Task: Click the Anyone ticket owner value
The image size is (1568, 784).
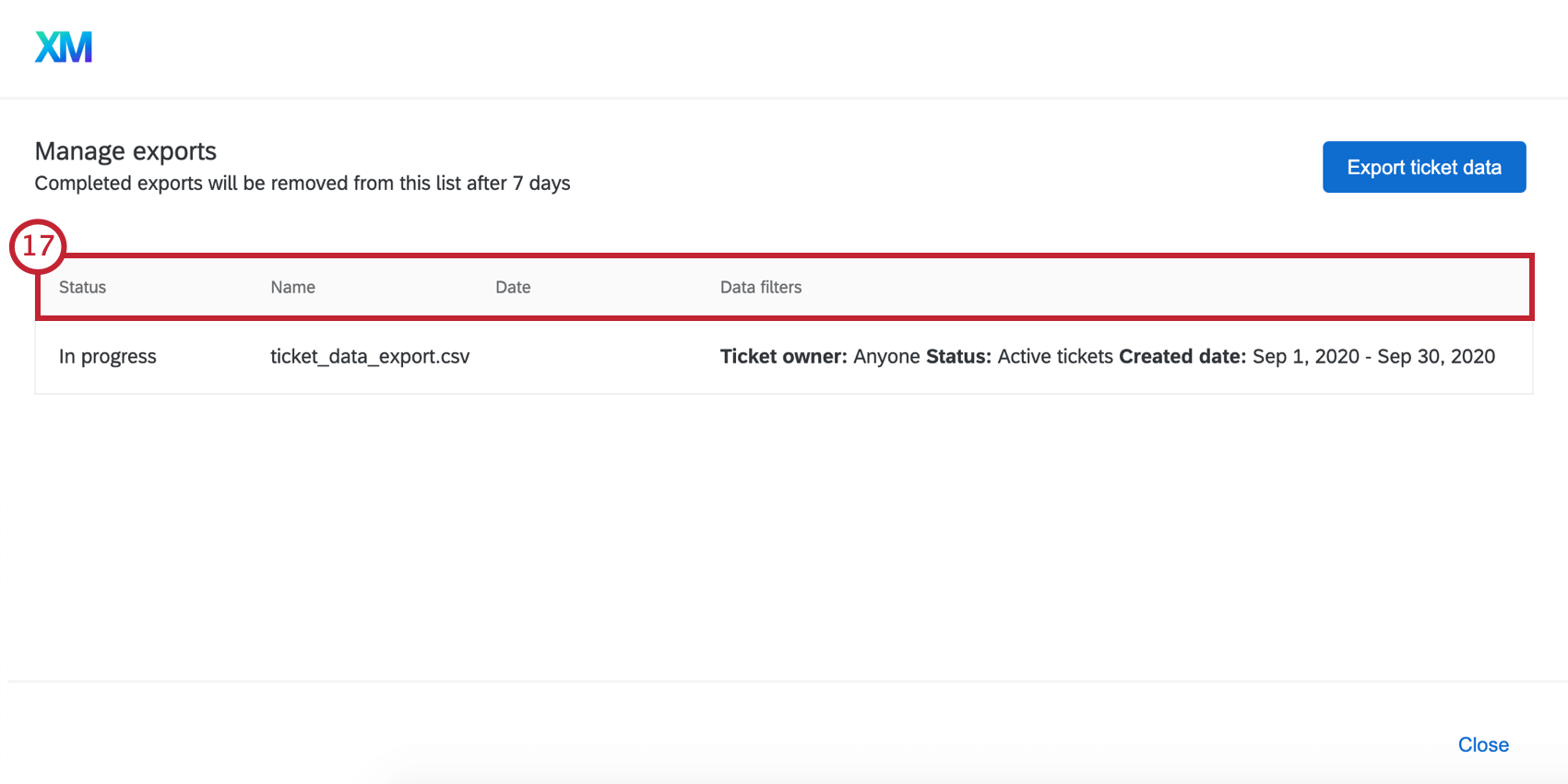Action: coord(886,357)
